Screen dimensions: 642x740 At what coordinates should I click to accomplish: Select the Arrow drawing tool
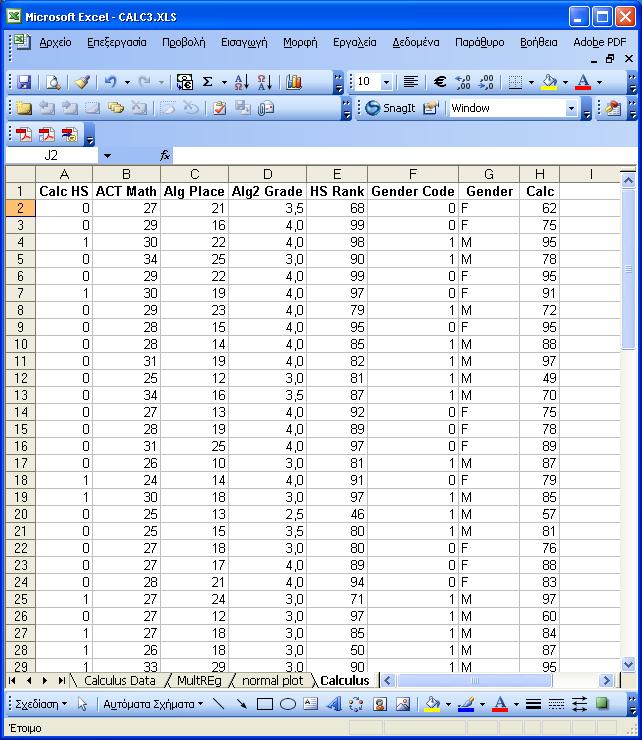point(242,704)
